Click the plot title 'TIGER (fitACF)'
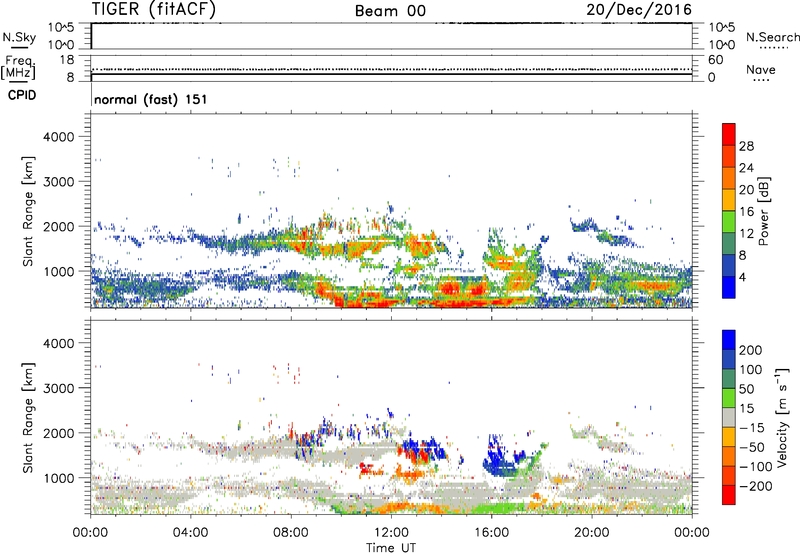Image resolution: width=800 pixels, height=554 pixels. 154,9
